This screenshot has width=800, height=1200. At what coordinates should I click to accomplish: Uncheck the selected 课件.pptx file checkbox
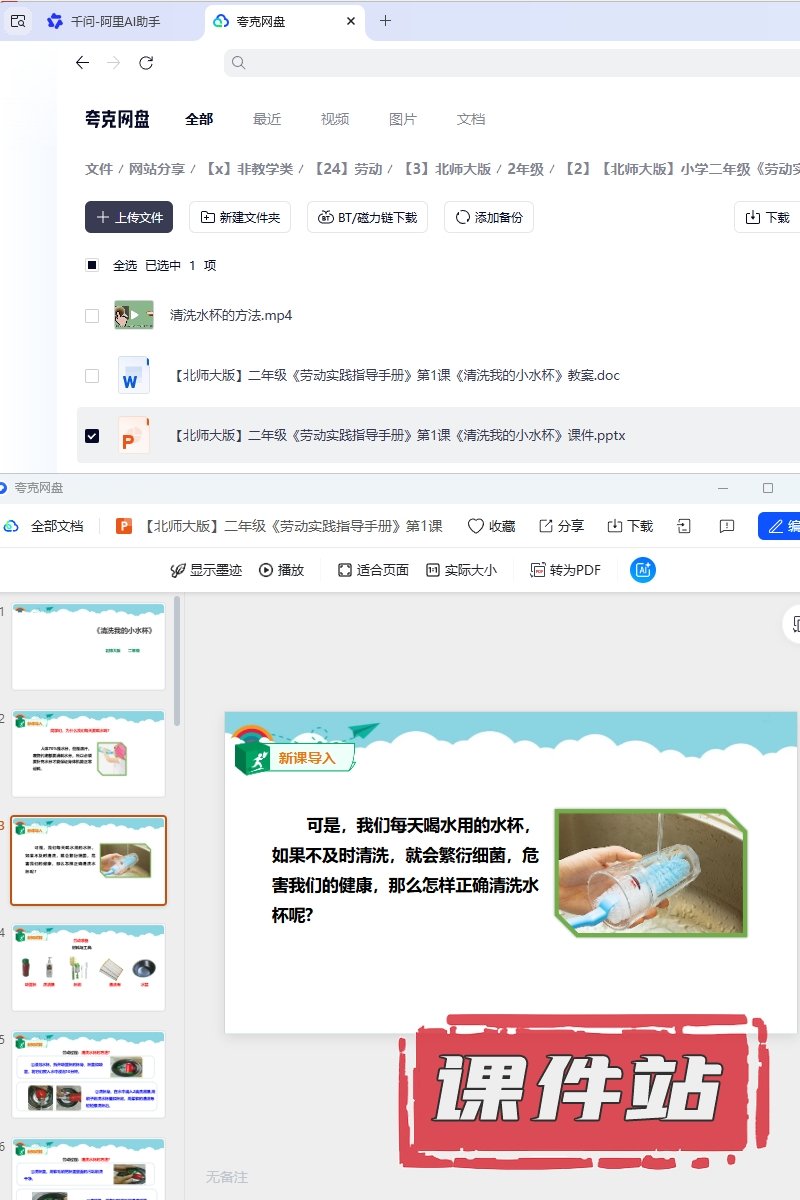coord(92,436)
